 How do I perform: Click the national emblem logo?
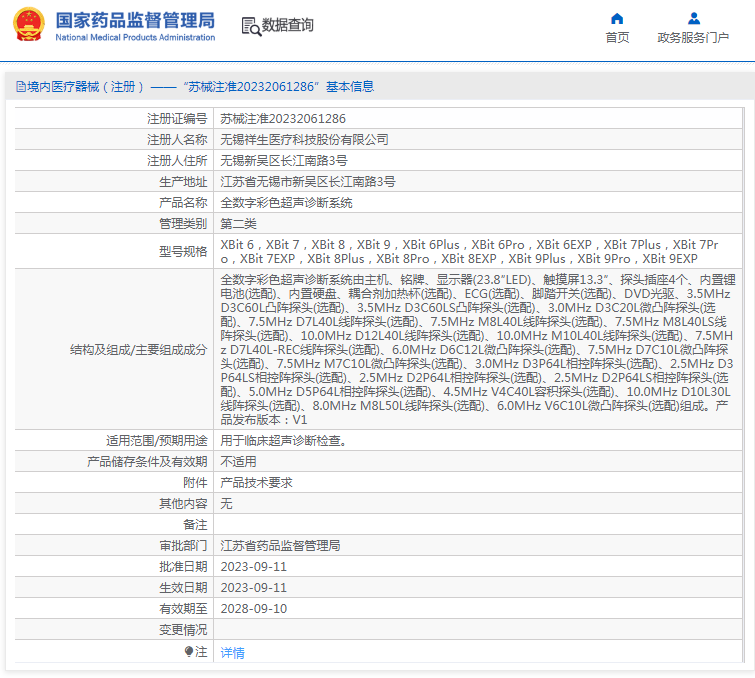[28, 24]
